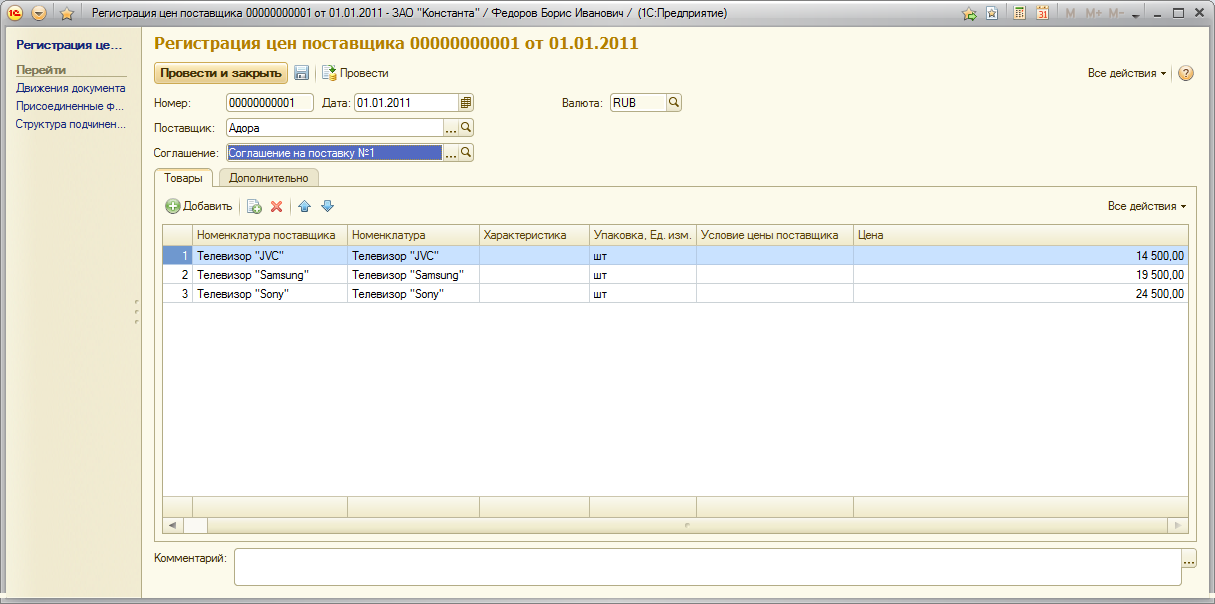
Task: Copy row with the duplicate icon
Action: (x=254, y=206)
